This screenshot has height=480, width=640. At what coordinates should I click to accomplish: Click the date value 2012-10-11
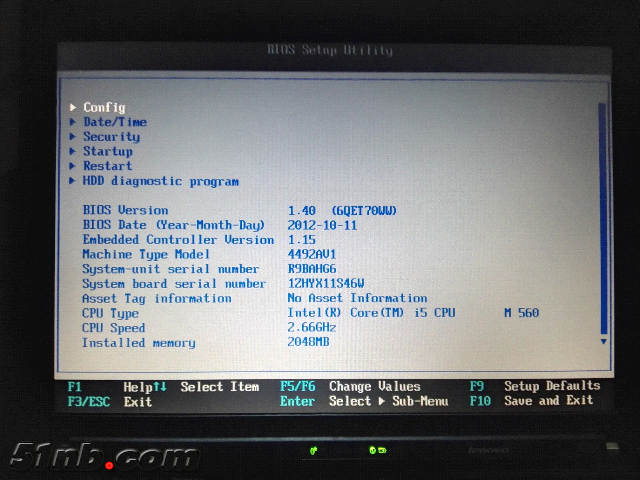pos(322,225)
